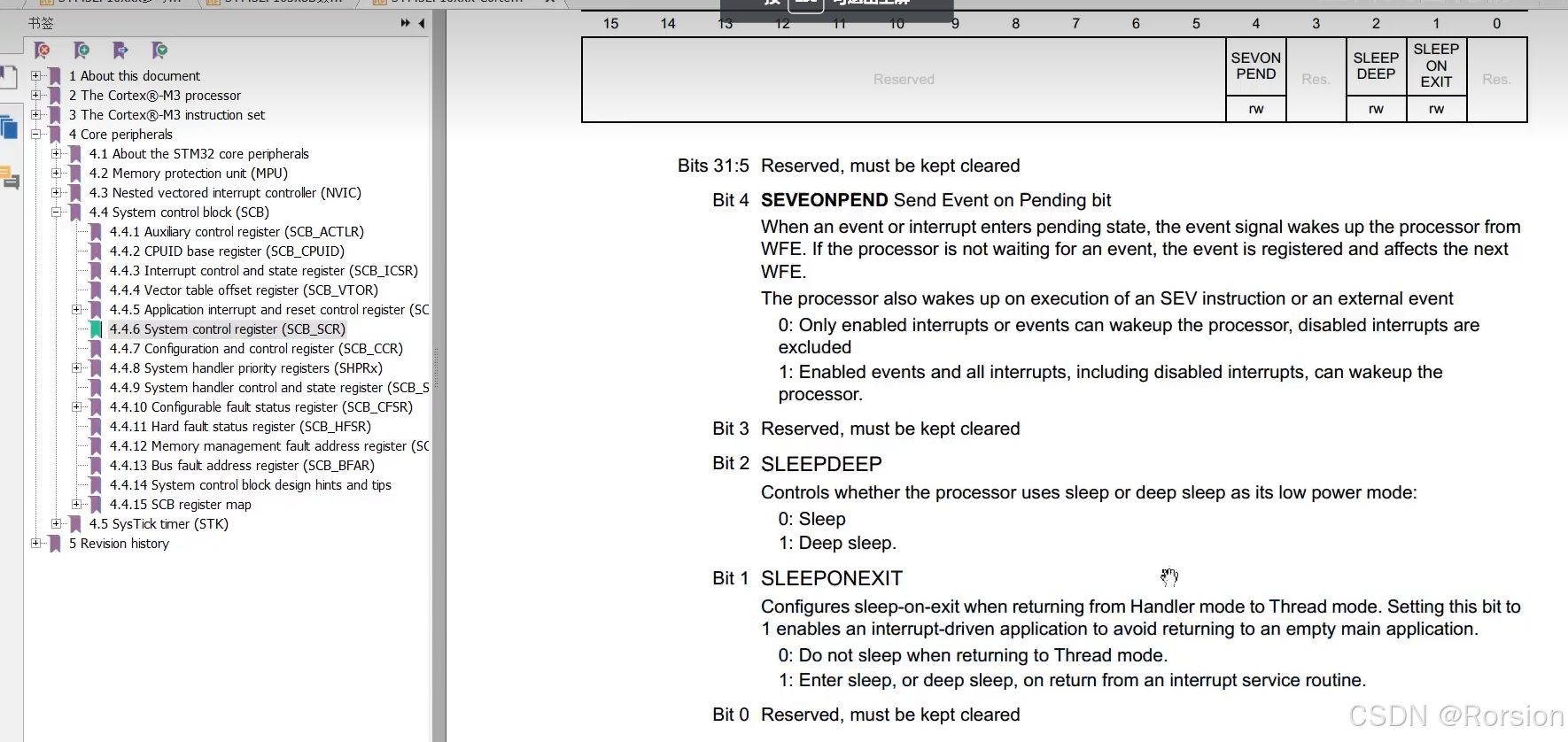Click the splitter handle between bookmarks and document

(435, 367)
